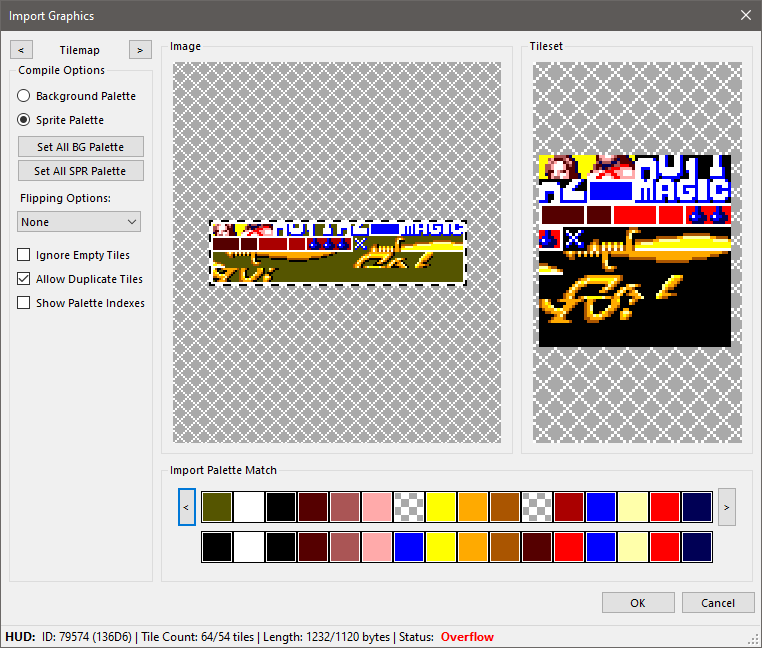Viewport: 762px width, 648px height.
Task: Cancel the Import Graphics dialog
Action: click(x=718, y=603)
